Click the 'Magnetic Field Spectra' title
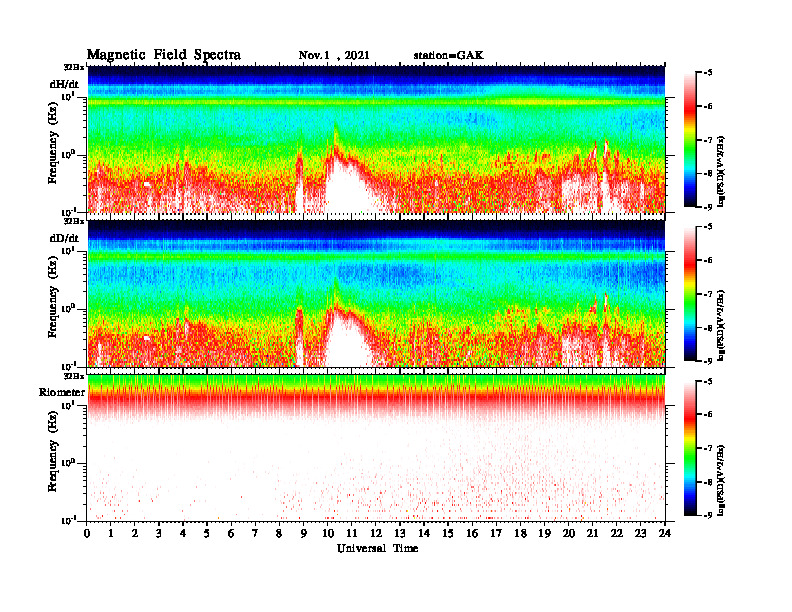Screen dimensions: 792x612 coord(164,55)
